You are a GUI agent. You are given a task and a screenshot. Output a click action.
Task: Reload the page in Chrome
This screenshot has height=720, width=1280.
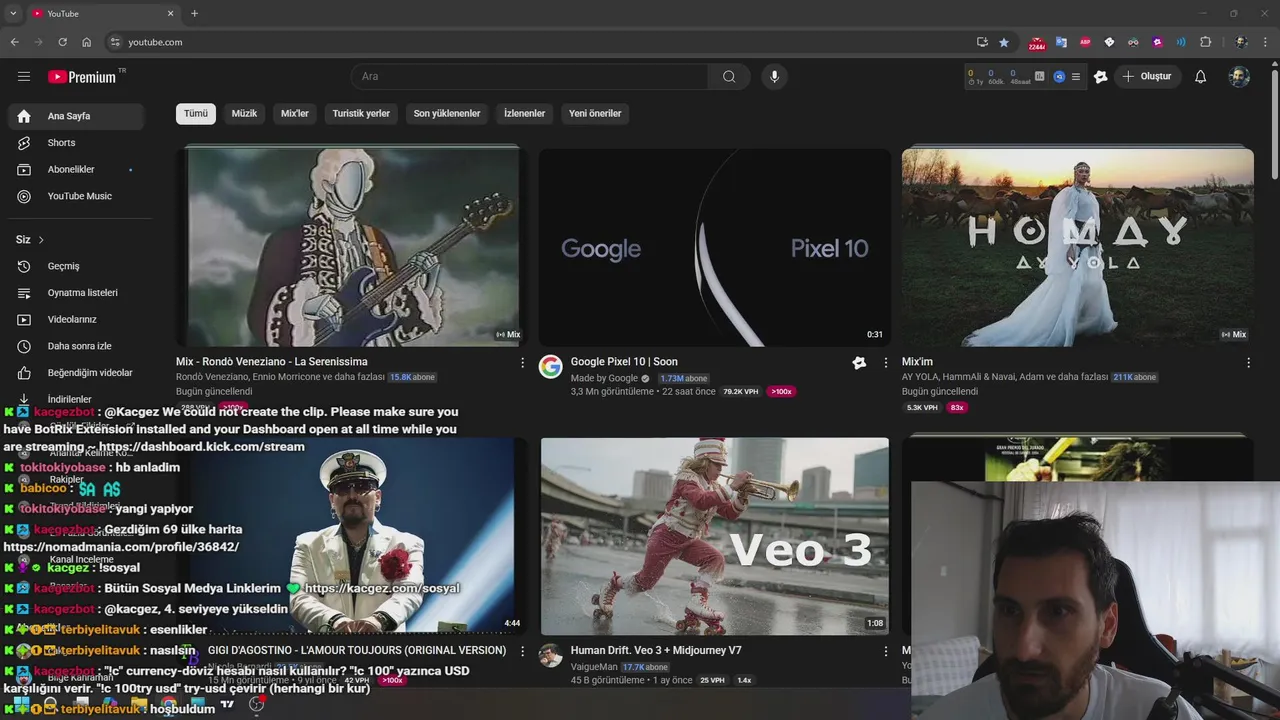pyautogui.click(x=62, y=42)
